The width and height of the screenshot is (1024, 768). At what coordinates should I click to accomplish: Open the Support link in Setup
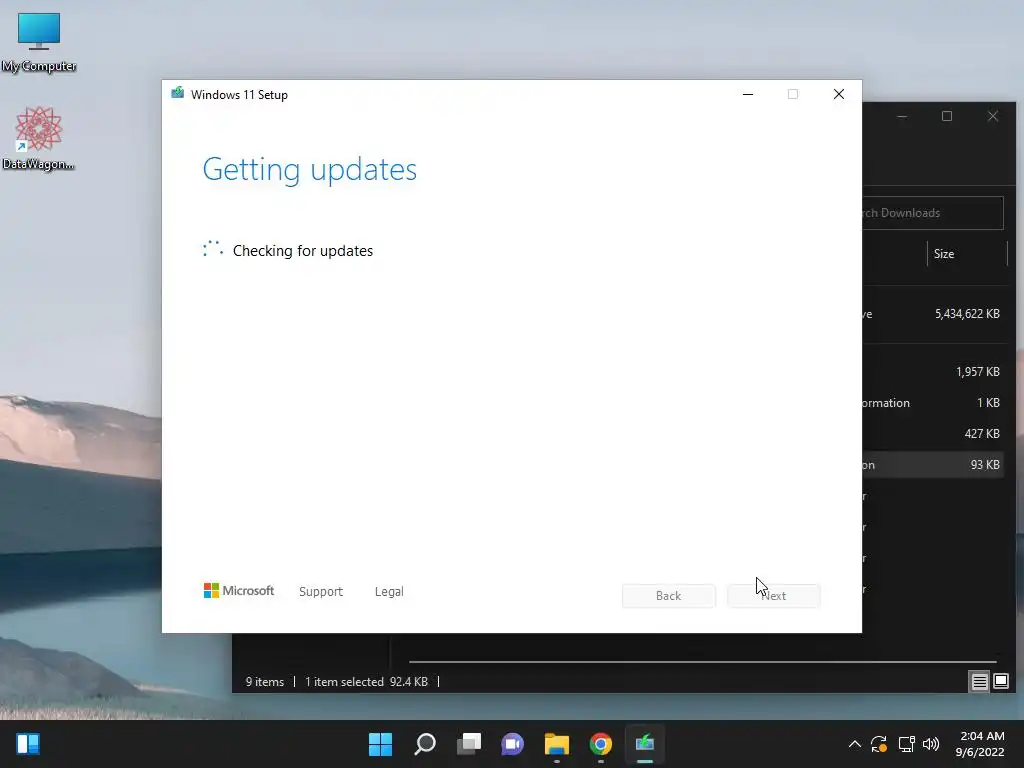tap(321, 591)
